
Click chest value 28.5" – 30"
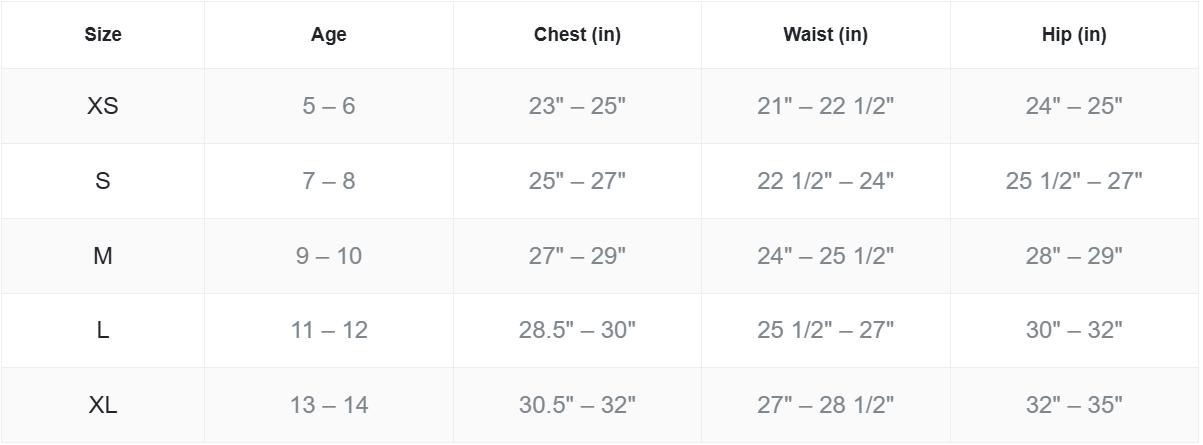coord(577,330)
